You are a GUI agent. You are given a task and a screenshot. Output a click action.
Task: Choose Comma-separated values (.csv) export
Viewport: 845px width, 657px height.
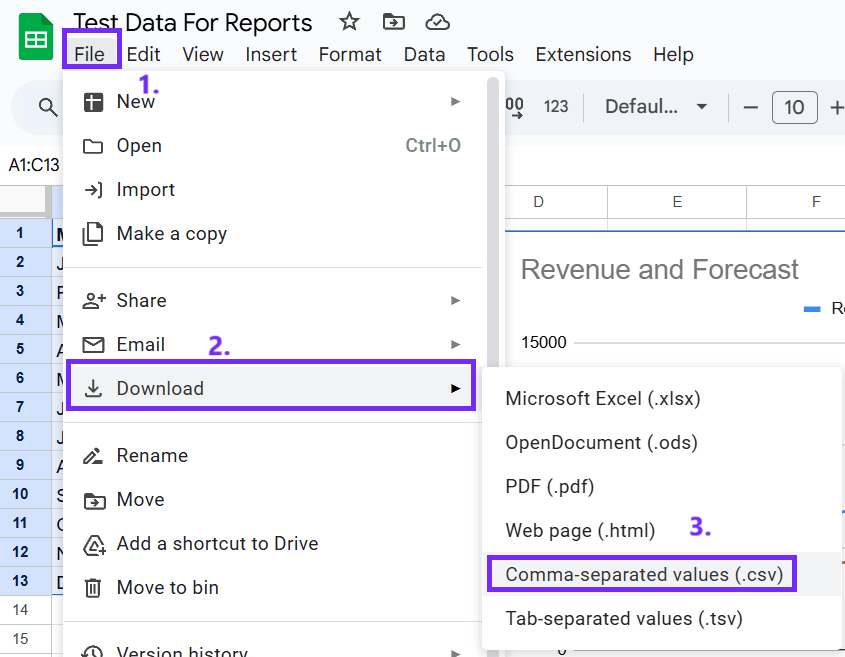[641, 573]
